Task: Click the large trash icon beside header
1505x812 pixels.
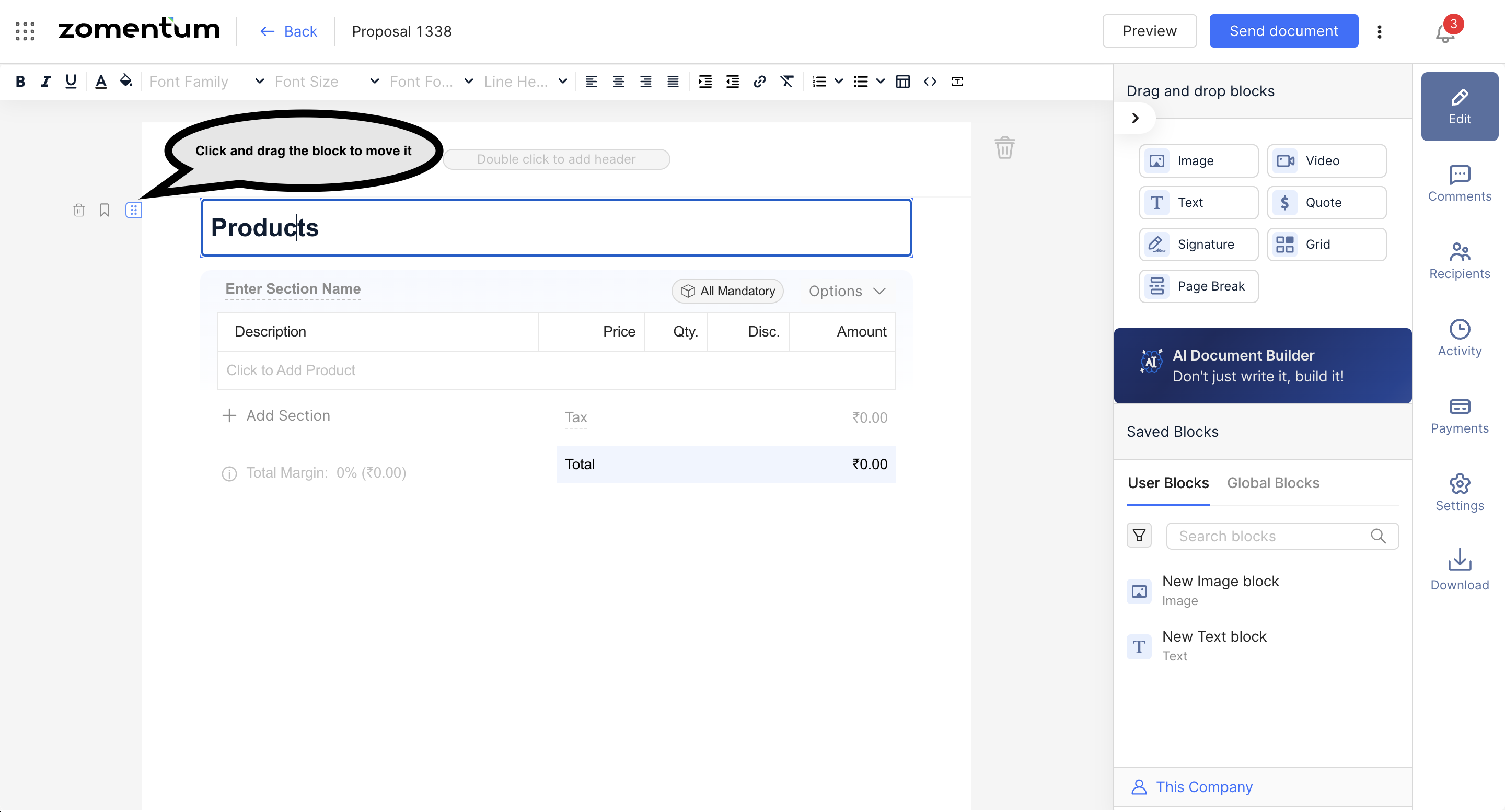Action: (x=1004, y=147)
